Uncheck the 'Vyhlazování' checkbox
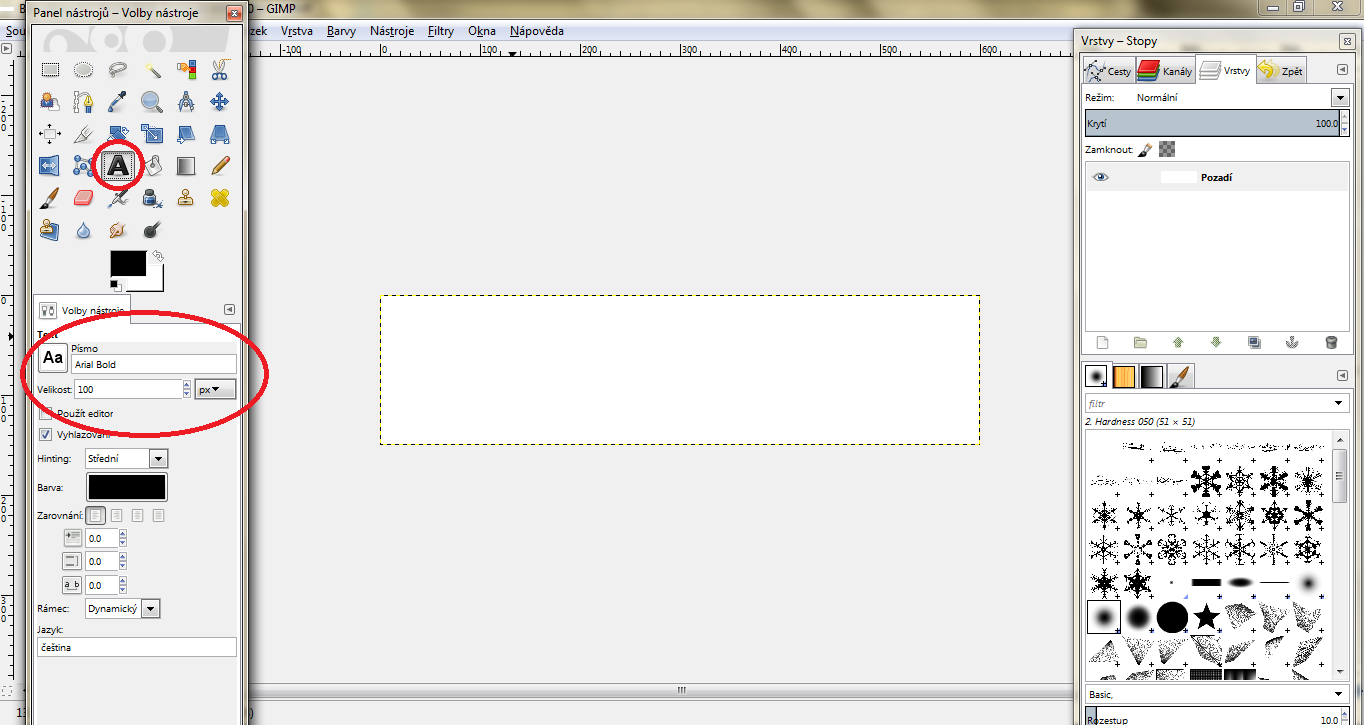Image resolution: width=1364 pixels, height=725 pixels. 46,435
